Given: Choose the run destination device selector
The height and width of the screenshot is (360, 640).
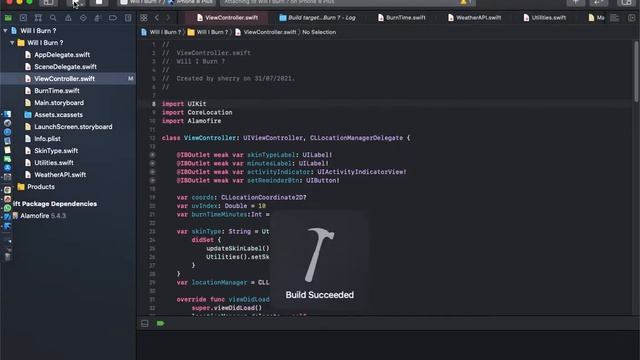Looking at the screenshot, I should tap(192, 2).
